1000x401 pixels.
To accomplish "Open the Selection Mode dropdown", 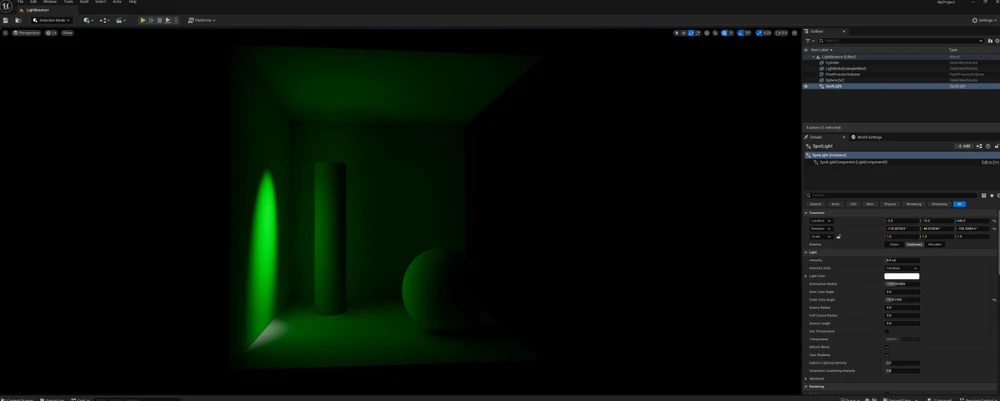I will click(51, 20).
